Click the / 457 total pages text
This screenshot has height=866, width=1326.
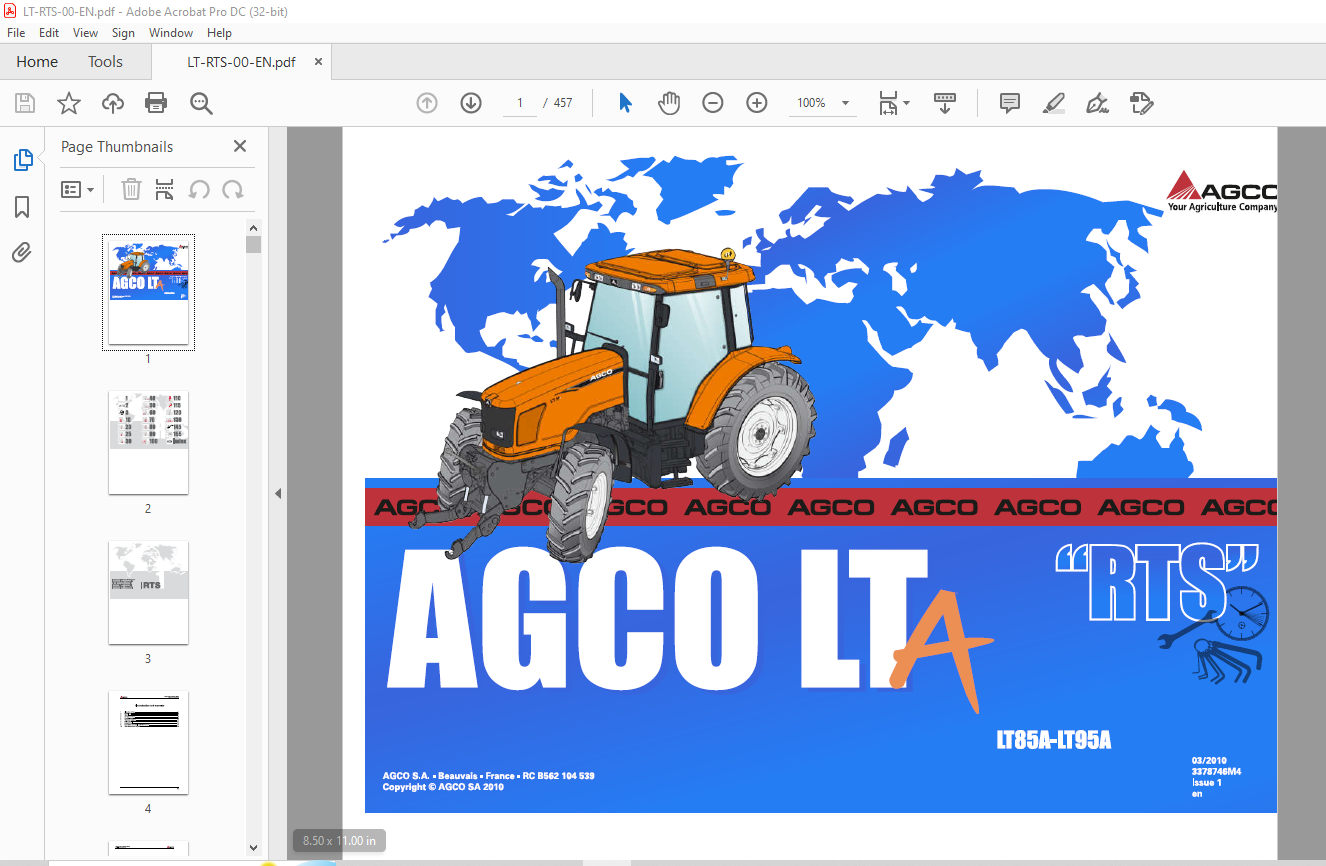click(558, 103)
